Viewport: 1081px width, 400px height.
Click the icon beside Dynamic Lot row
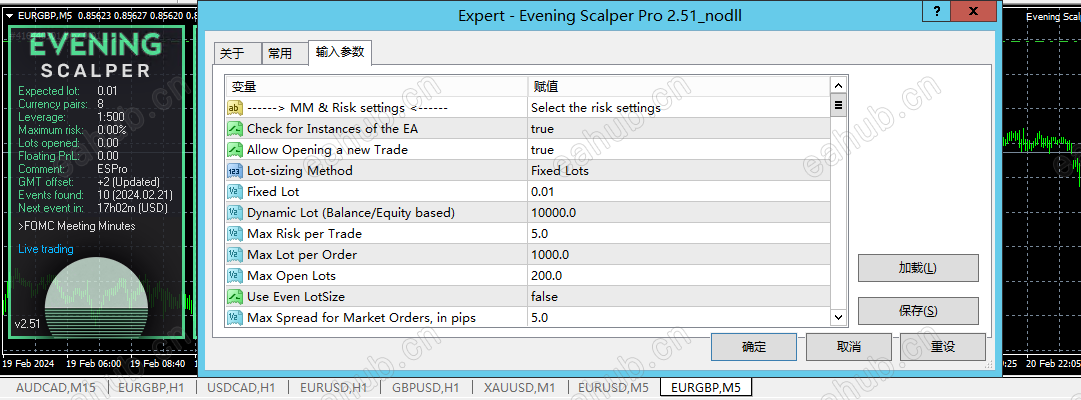pyautogui.click(x=236, y=213)
